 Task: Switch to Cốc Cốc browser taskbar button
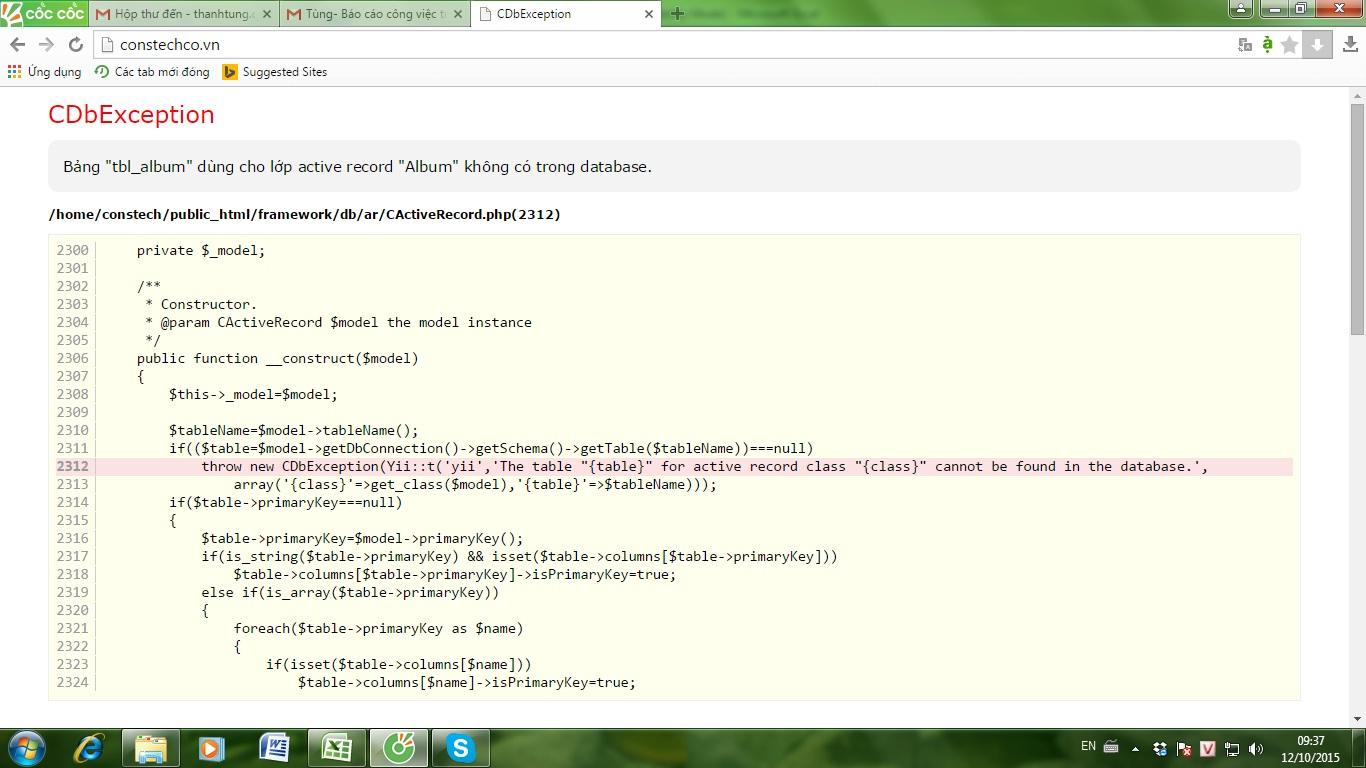399,747
